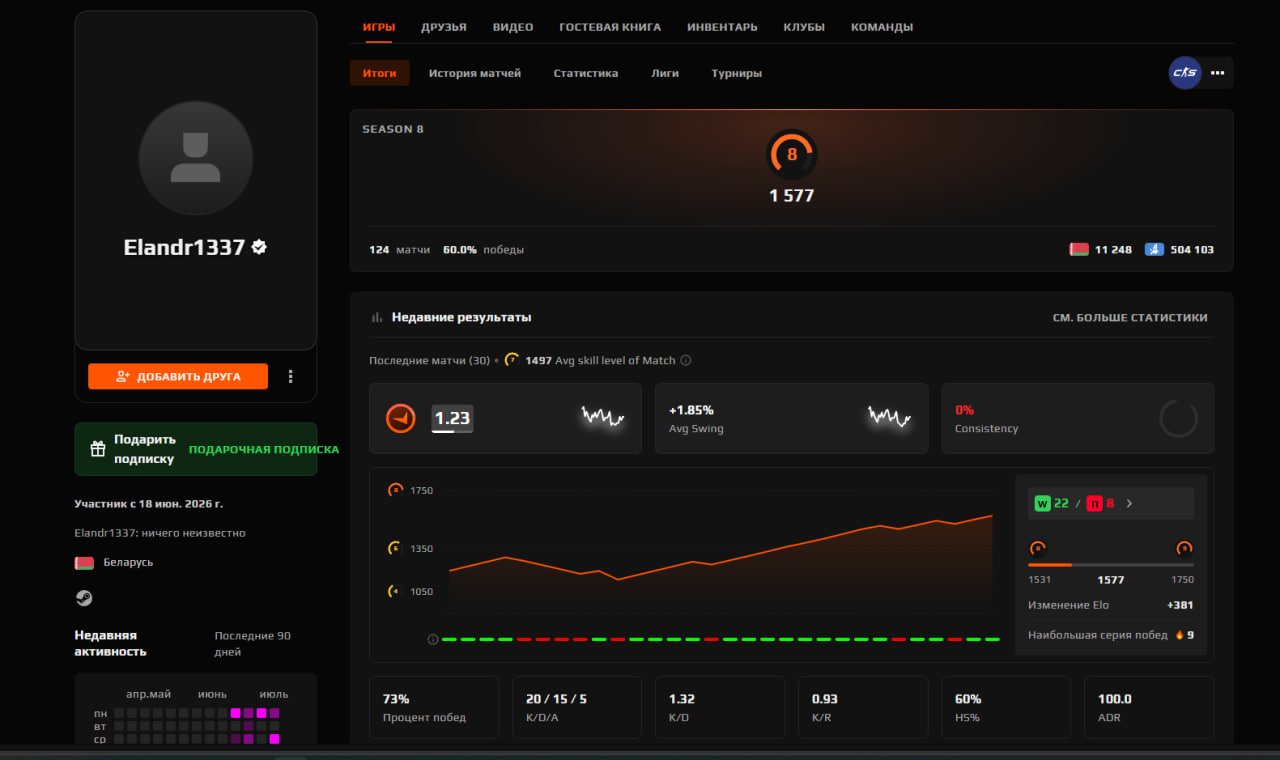1280x760 pixels.
Task: Click the Последние 90 дней label
Action: point(253,643)
